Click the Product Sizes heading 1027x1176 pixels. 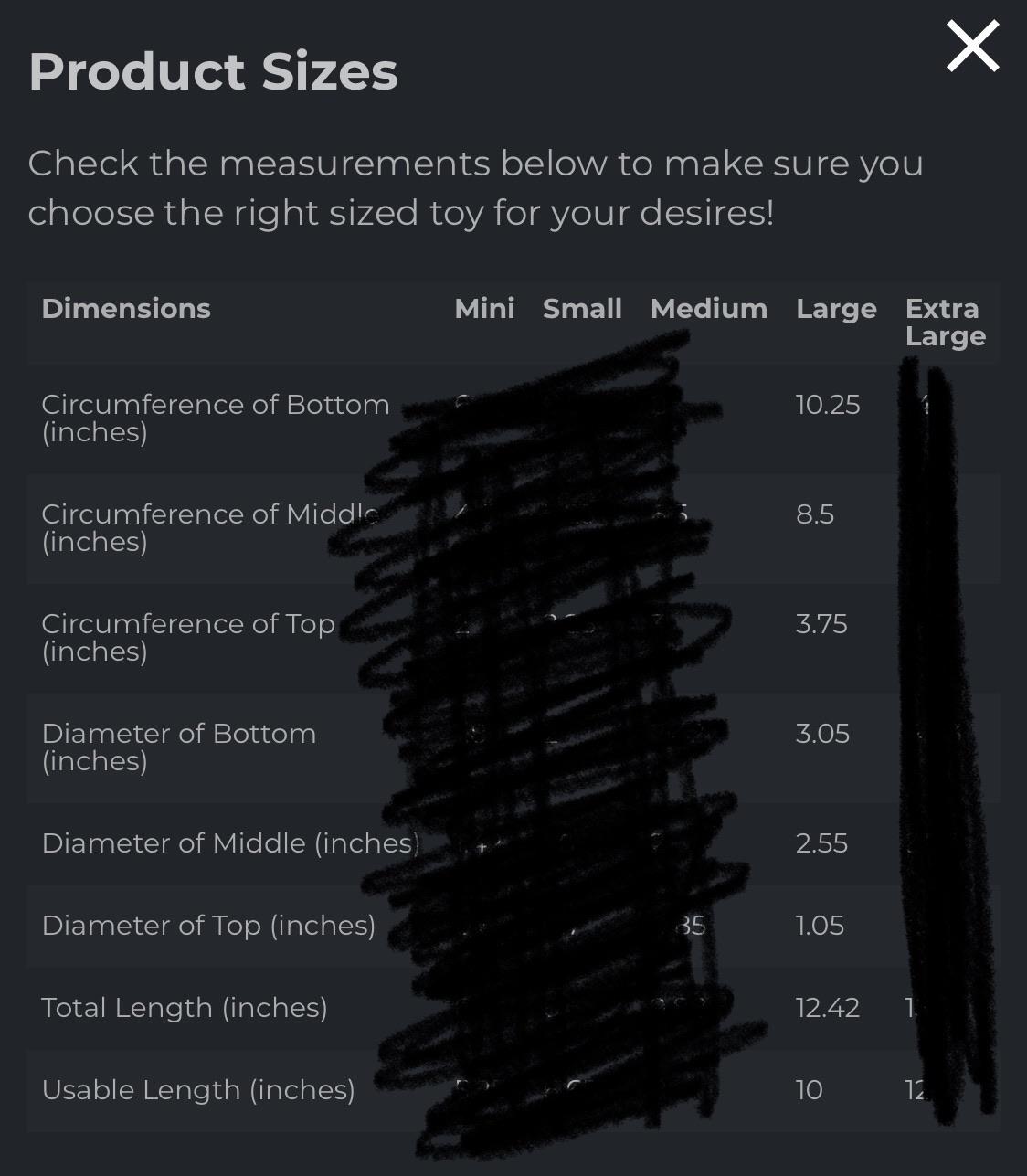213,71
